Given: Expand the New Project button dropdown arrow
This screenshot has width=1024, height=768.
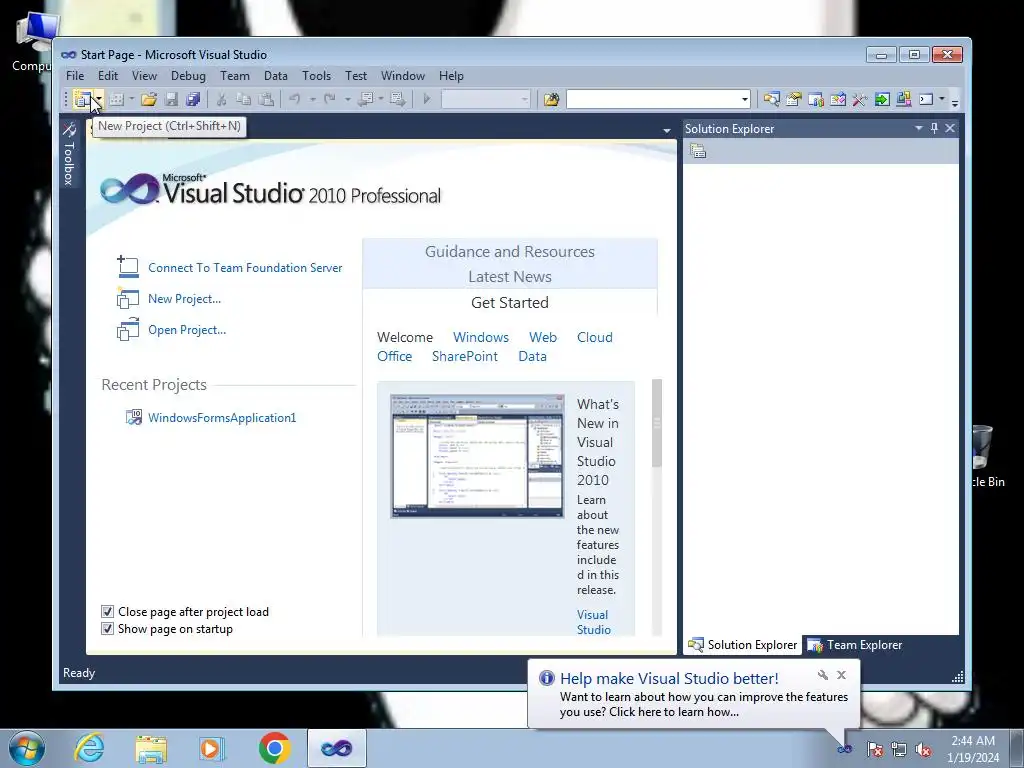Looking at the screenshot, I should coord(97,99).
